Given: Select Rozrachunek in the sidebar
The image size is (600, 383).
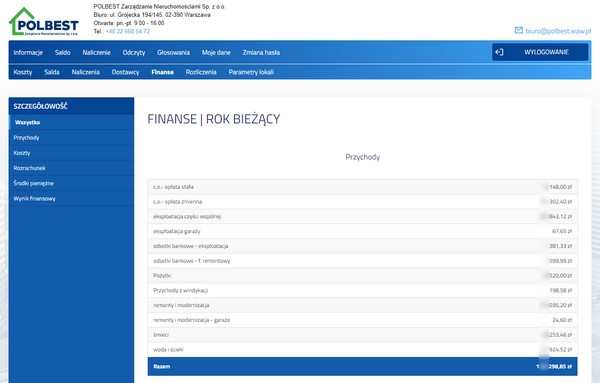Looking at the screenshot, I should [72, 168].
